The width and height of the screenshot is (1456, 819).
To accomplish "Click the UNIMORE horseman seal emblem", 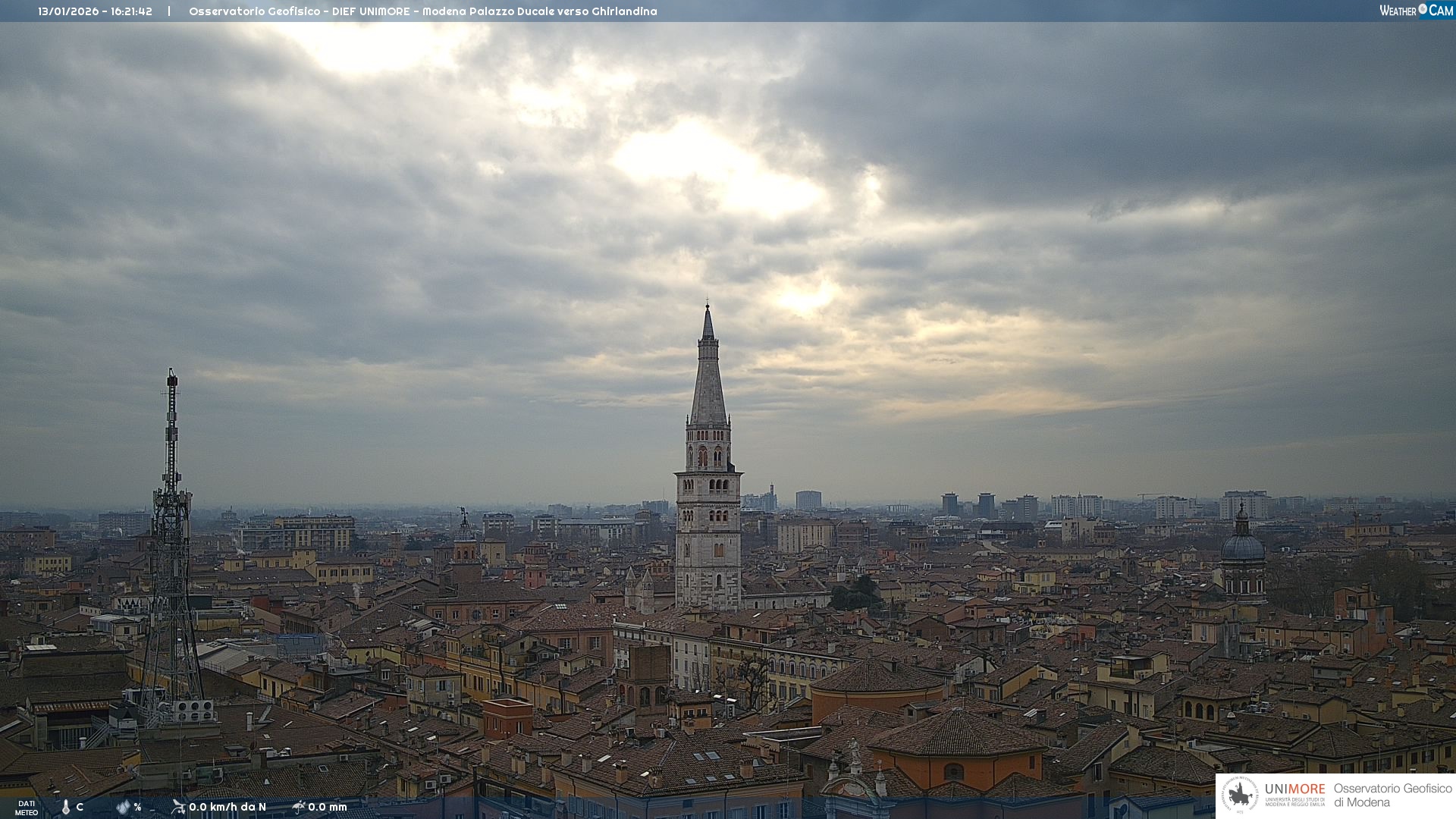I will click(x=1241, y=795).
